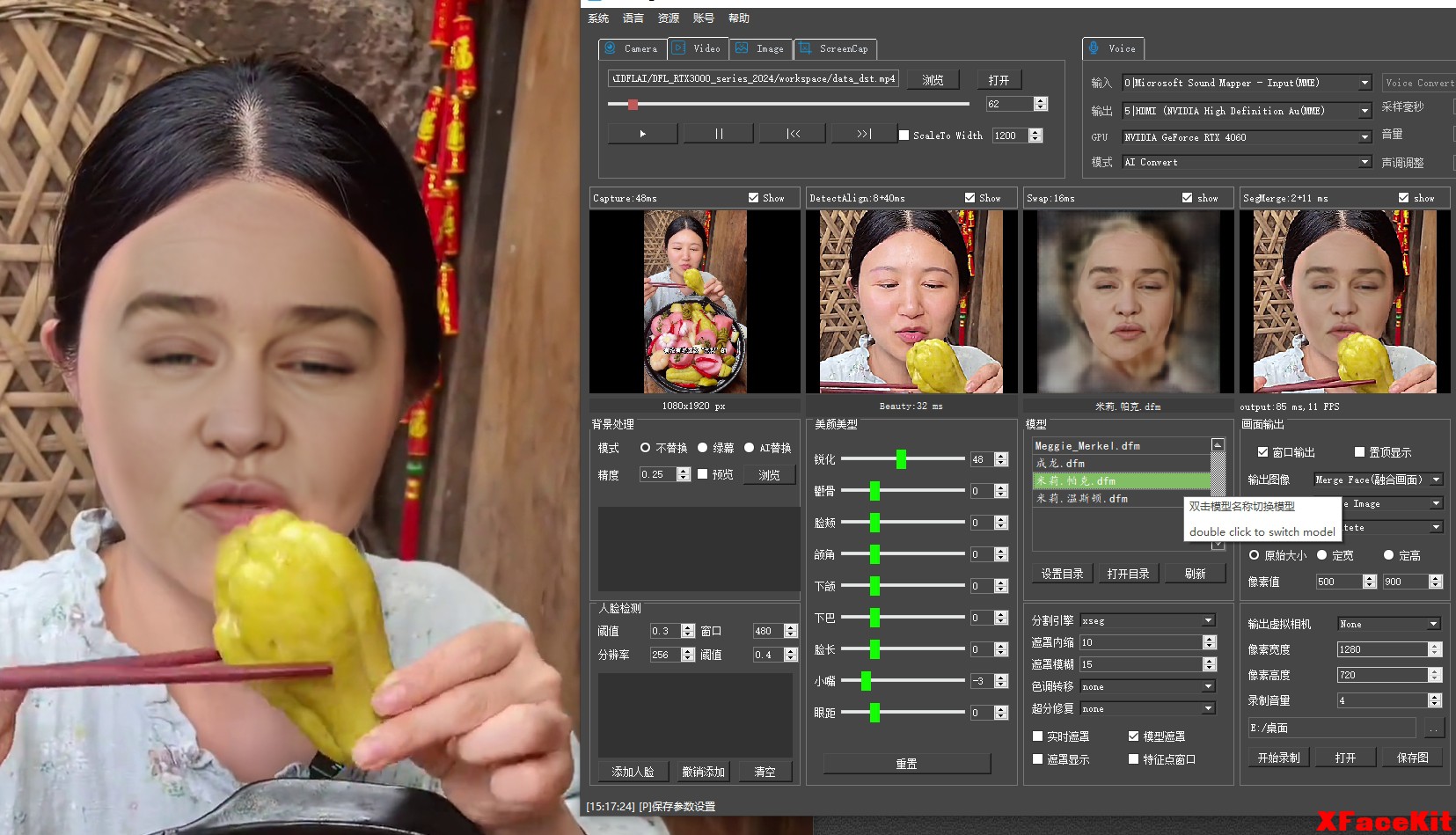Image resolution: width=1456 pixels, height=835 pixels.
Task: Click 添加人脸 button
Action: click(x=633, y=772)
